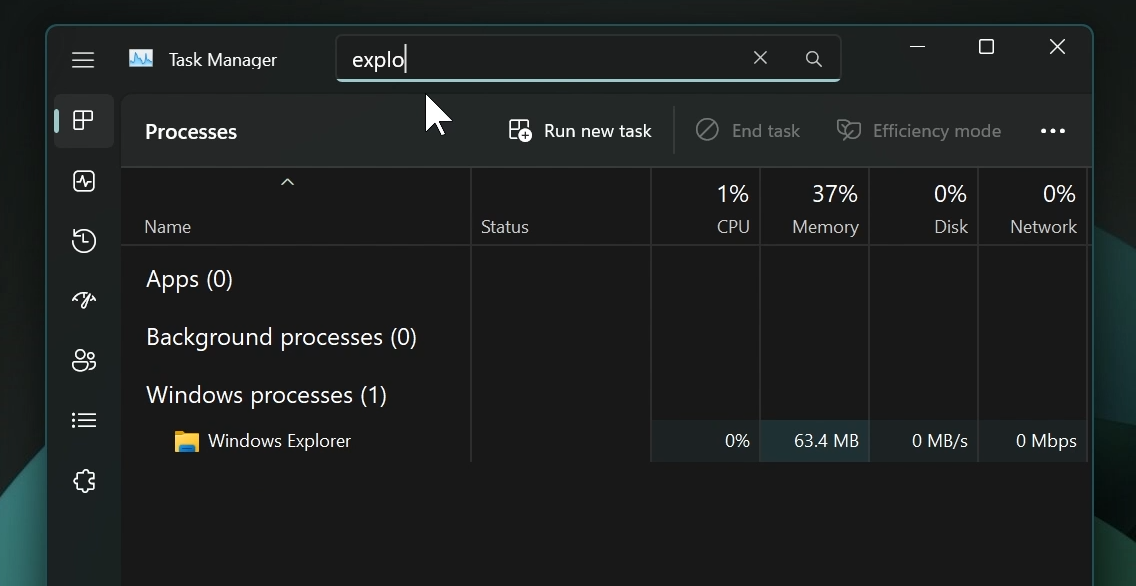The width and height of the screenshot is (1136, 586).
Task: Click inside the explo search field
Action: coord(550,58)
